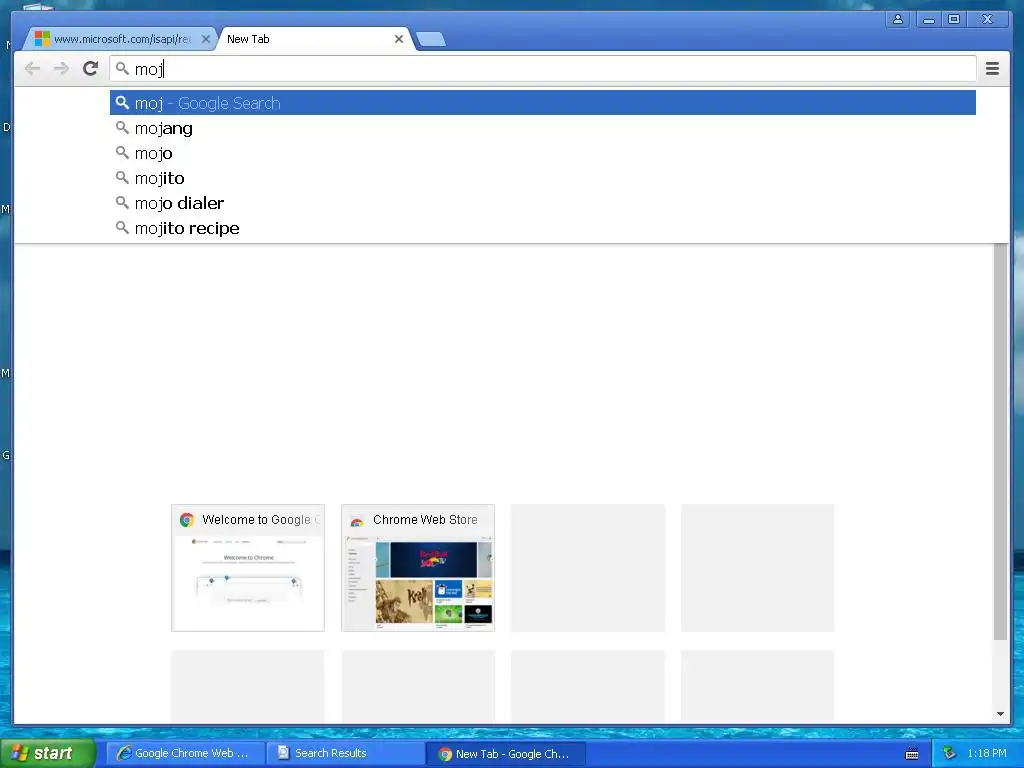
Task: Select the 'mojo dialer' suggestion
Action: [543, 203]
